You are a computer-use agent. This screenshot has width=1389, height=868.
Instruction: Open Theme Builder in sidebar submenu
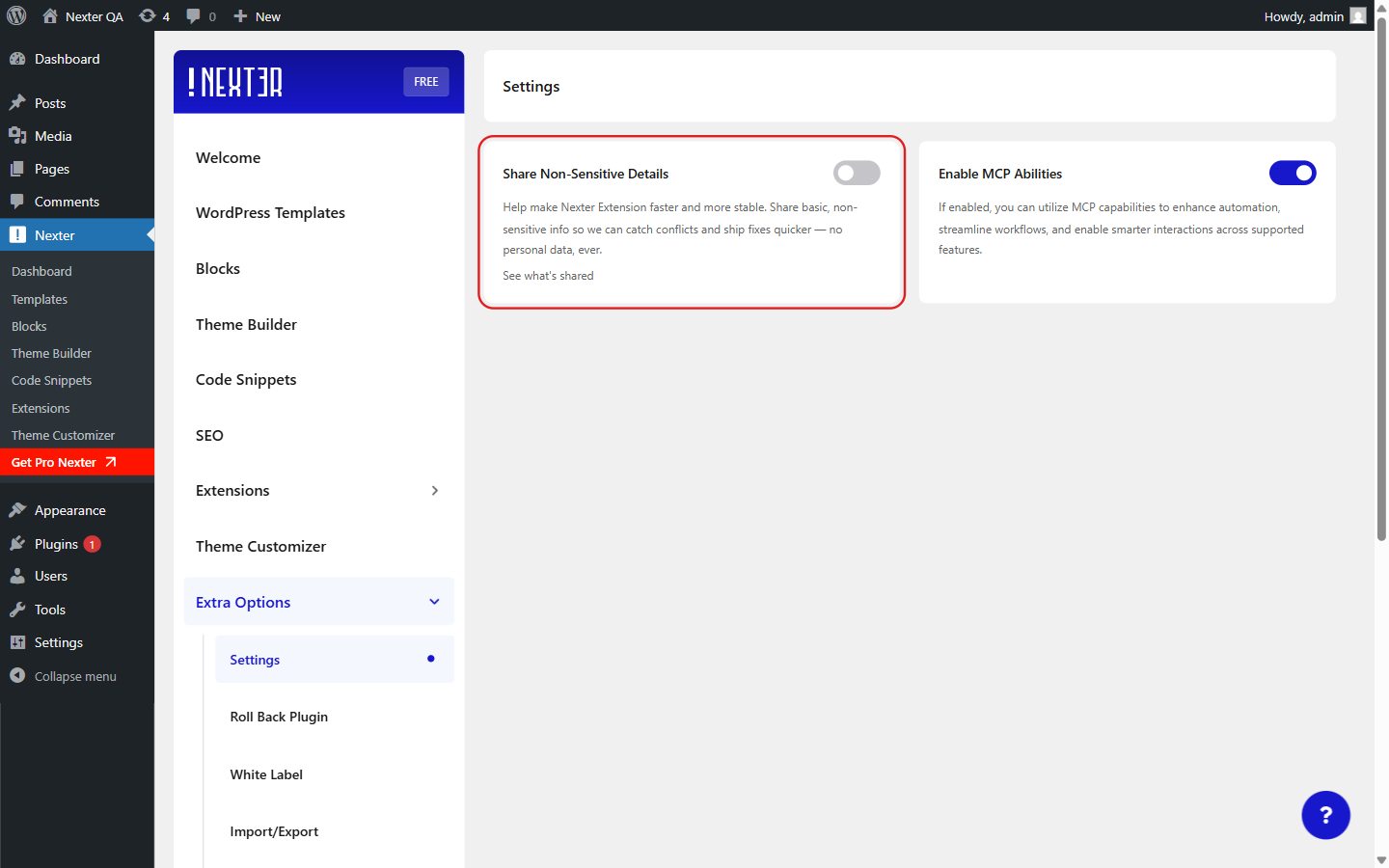51,354
